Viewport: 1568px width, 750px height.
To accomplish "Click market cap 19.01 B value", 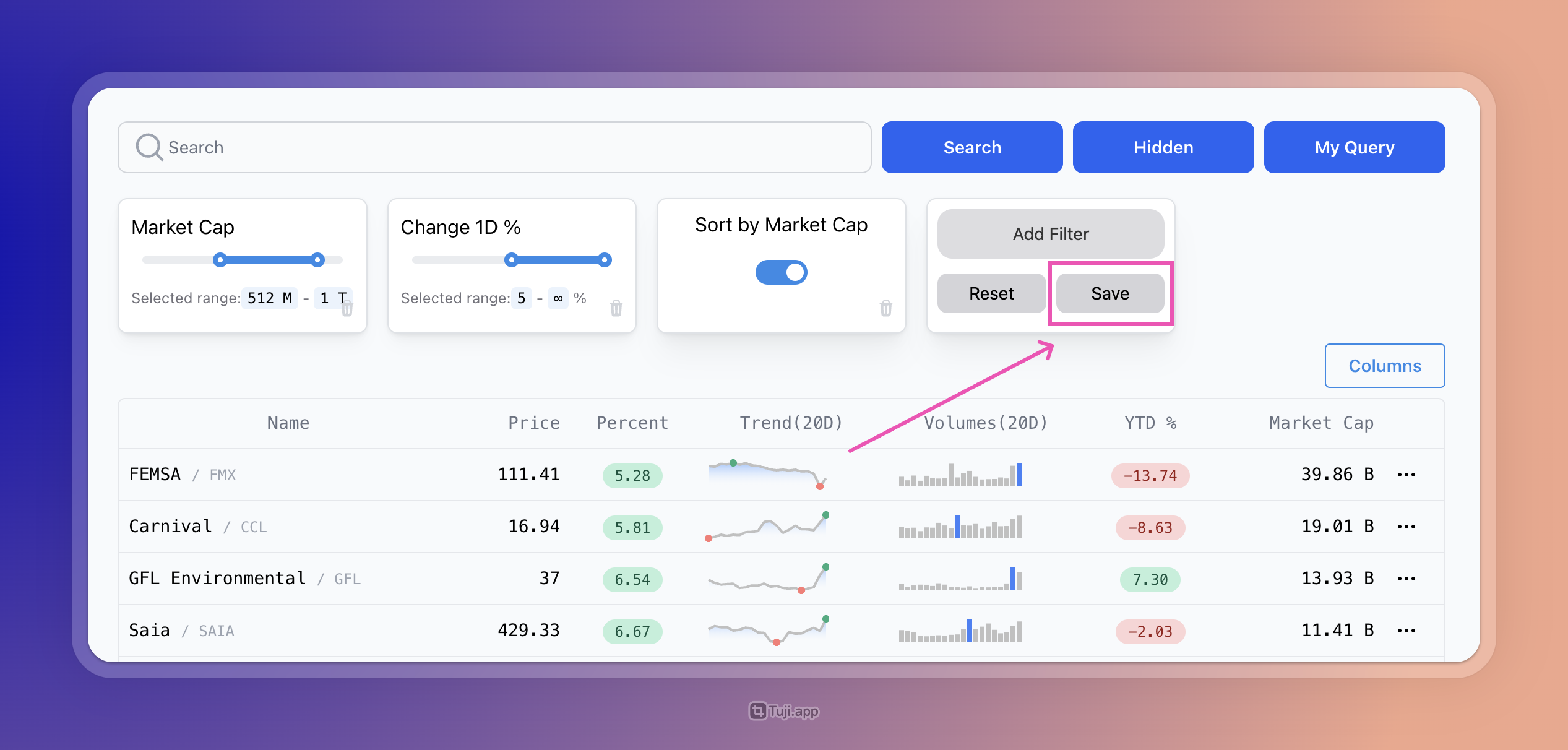I will [x=1337, y=527].
